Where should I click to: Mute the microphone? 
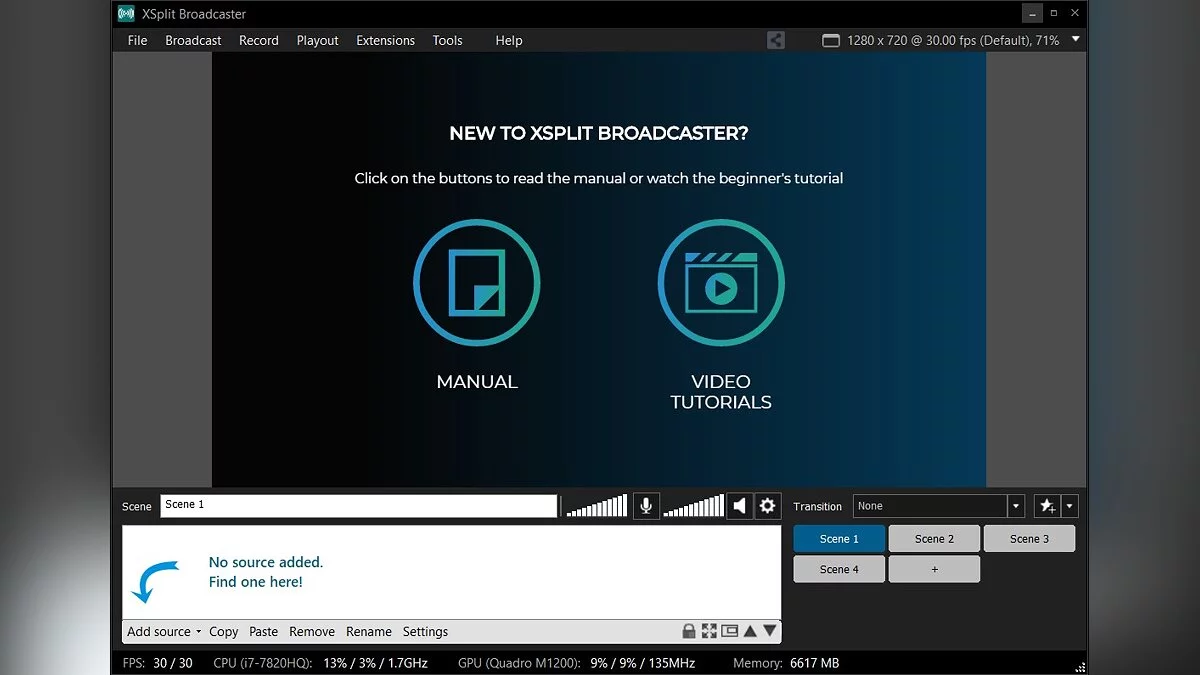646,506
